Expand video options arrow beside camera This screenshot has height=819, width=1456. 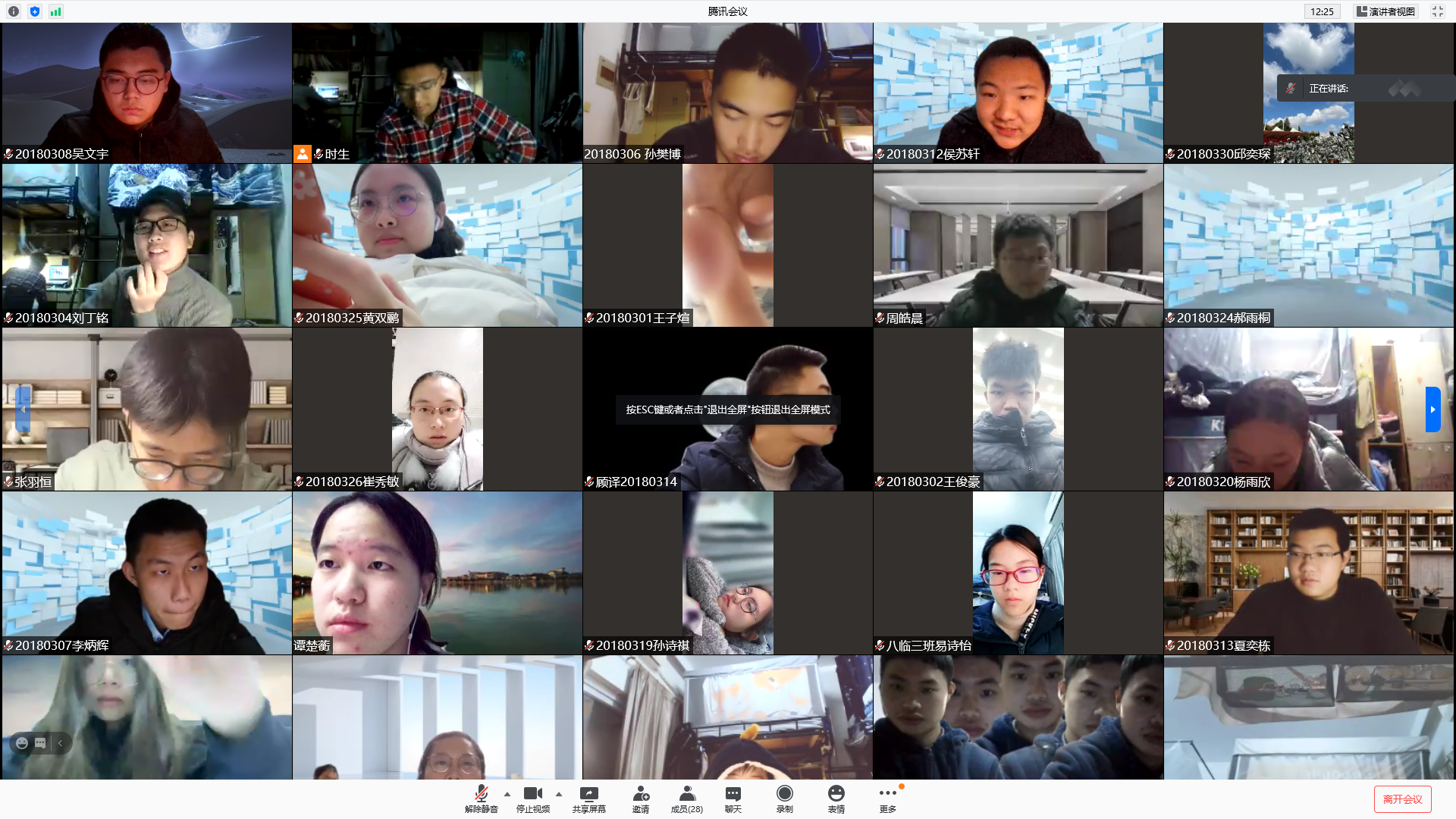pyautogui.click(x=559, y=794)
